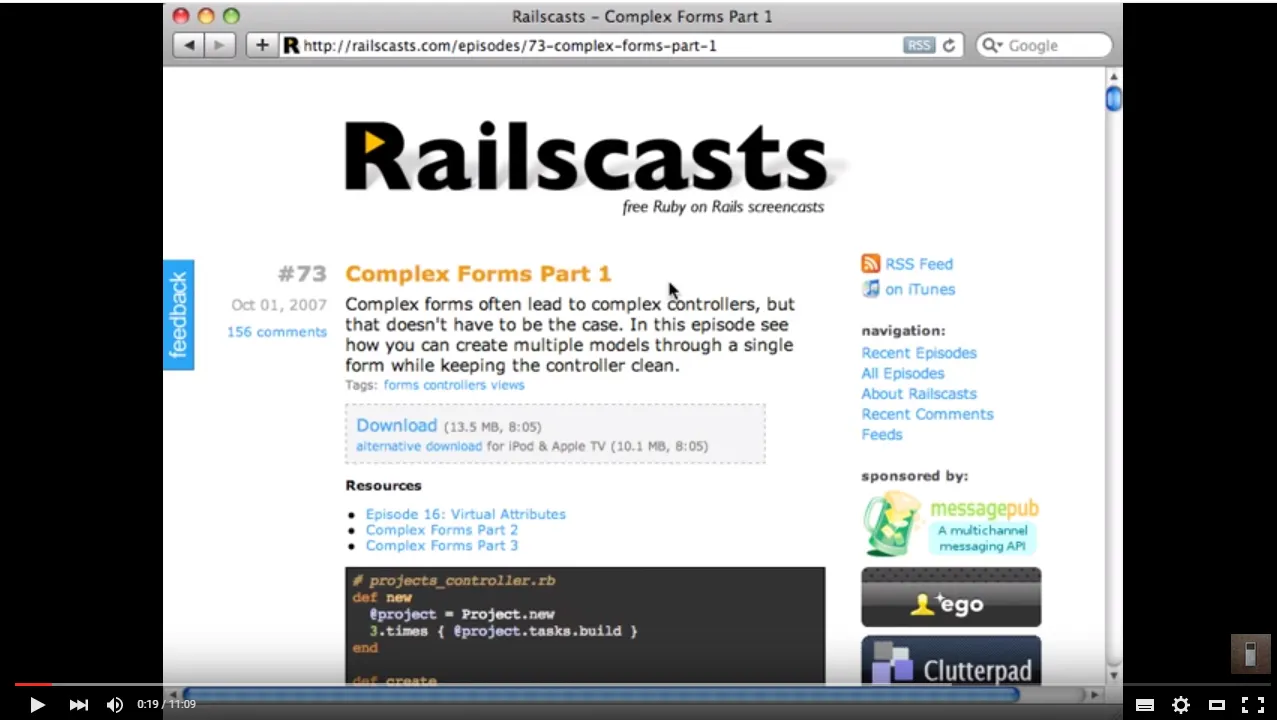Open Recent Comments
Image resolution: width=1277 pixels, height=720 pixels.
pyautogui.click(x=928, y=414)
